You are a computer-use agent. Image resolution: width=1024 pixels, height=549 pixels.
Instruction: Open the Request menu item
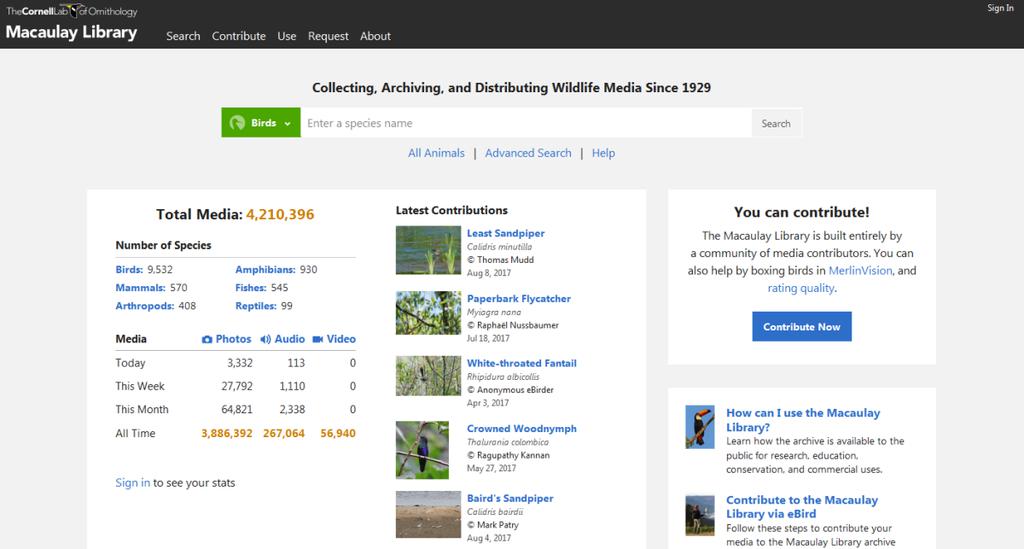328,36
